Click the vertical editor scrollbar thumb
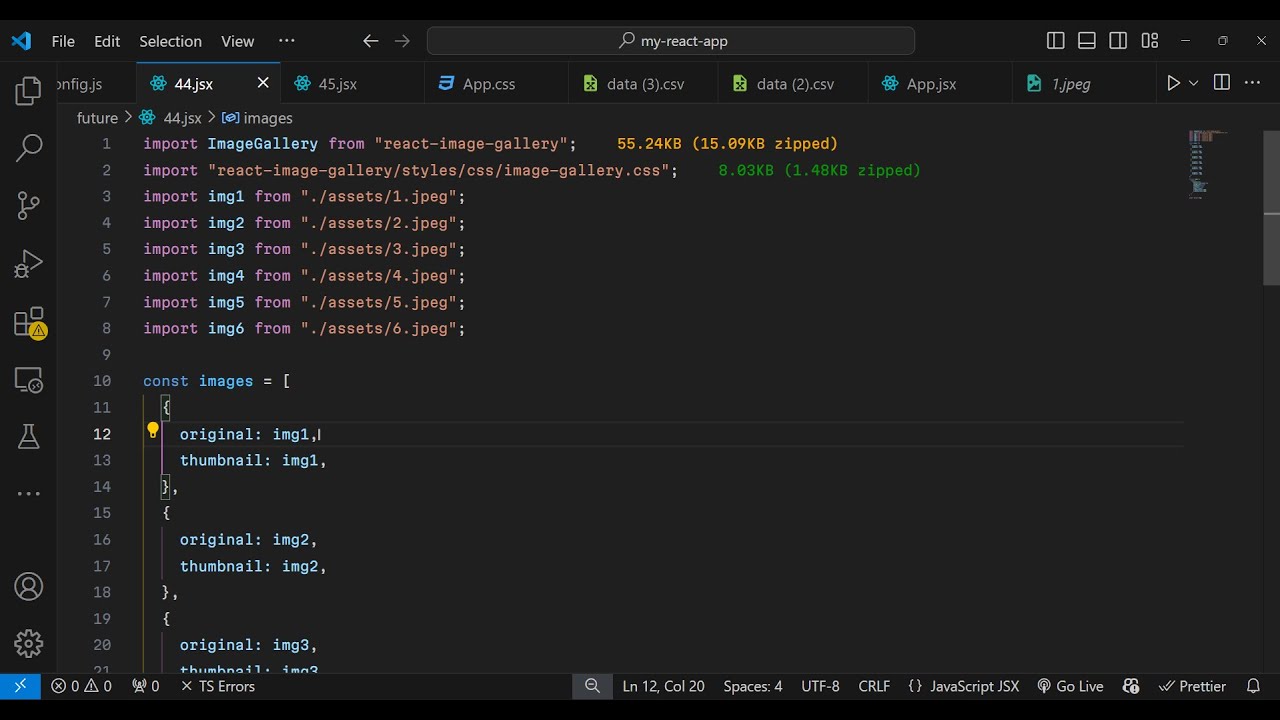 [x=1272, y=206]
